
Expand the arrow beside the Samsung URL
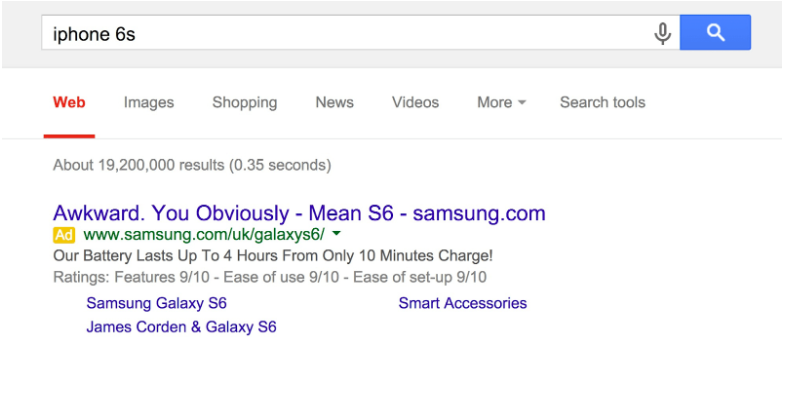click(x=337, y=235)
